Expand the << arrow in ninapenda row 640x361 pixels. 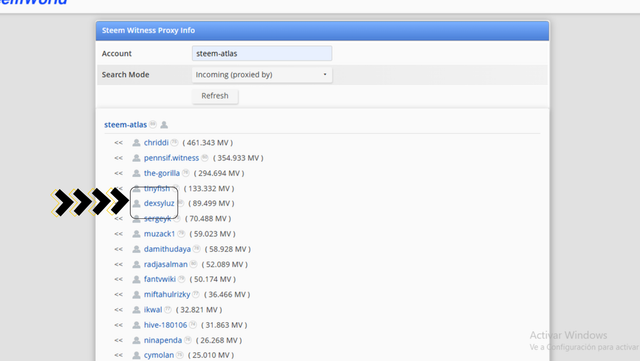(118, 340)
